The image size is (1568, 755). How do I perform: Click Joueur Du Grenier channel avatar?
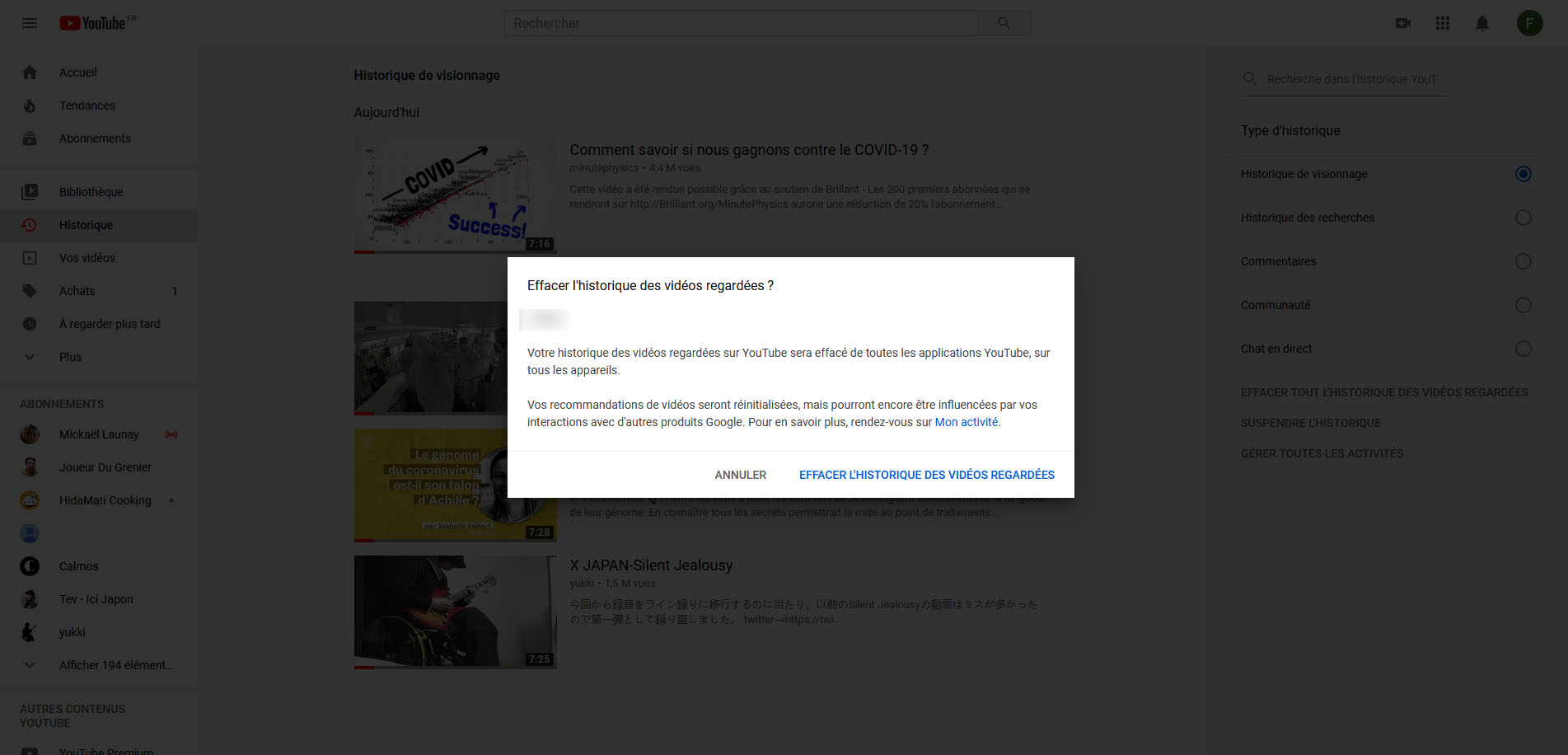tap(30, 467)
